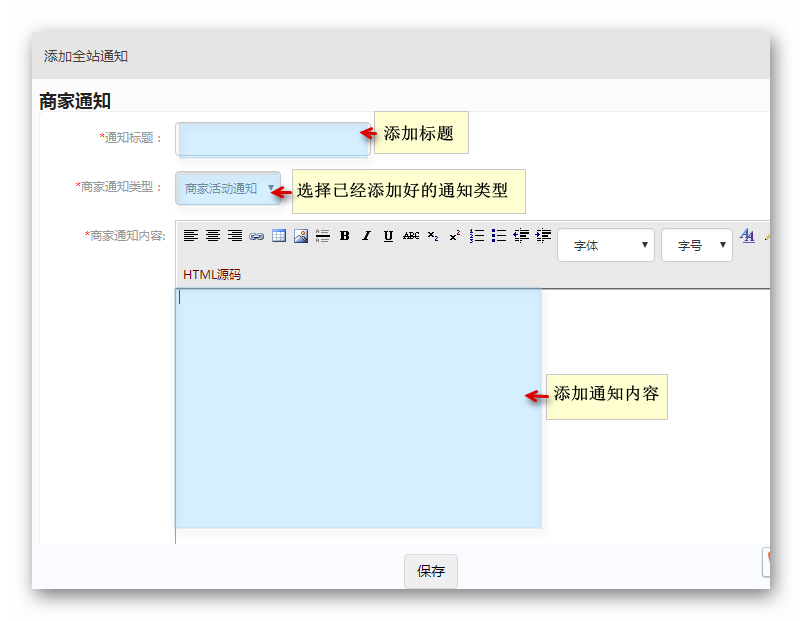Insert a horizontal rule
Image resolution: width=802 pixels, height=621 pixels.
pyautogui.click(x=323, y=235)
